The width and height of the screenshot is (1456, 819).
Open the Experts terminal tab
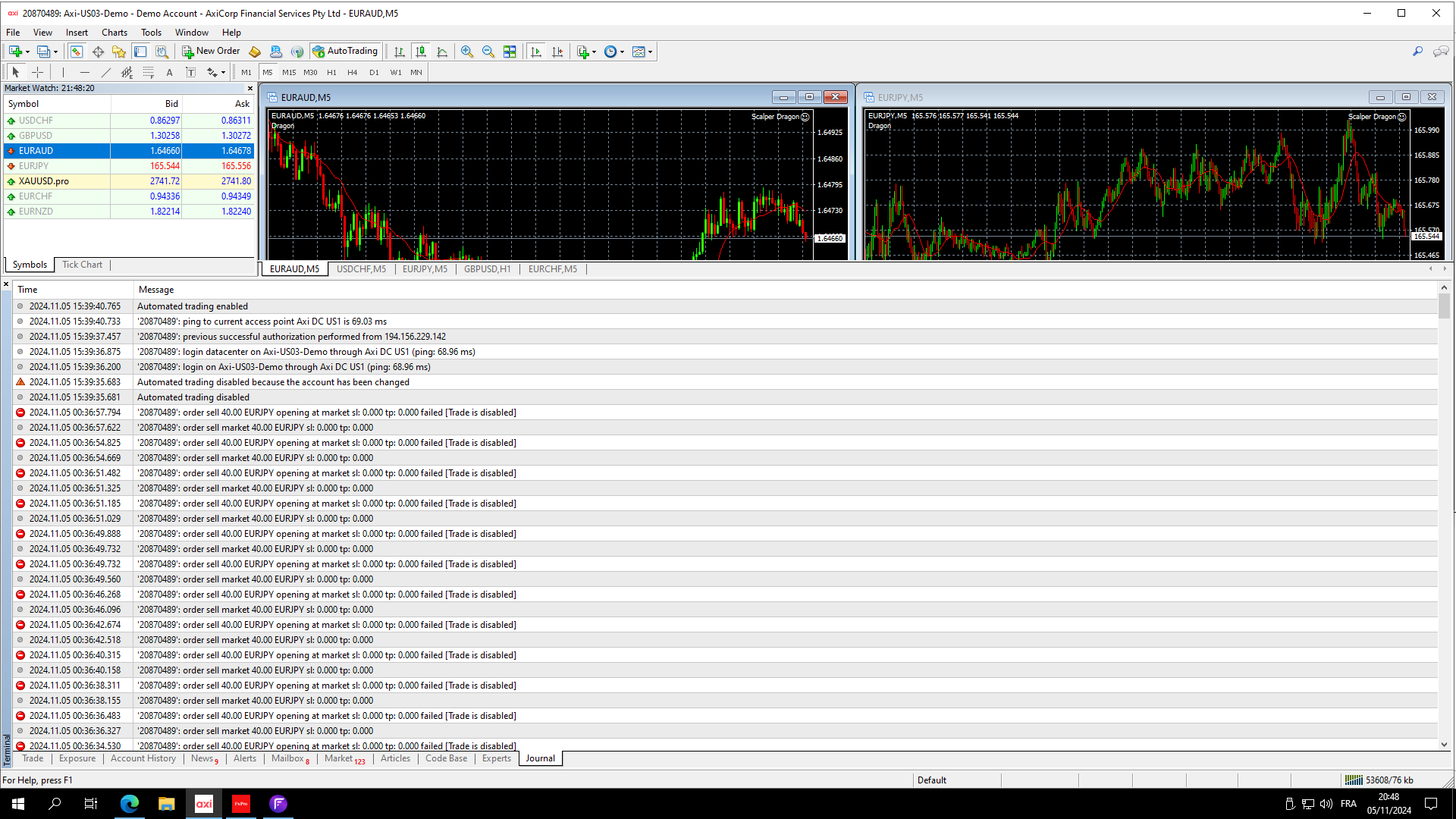coord(497,758)
